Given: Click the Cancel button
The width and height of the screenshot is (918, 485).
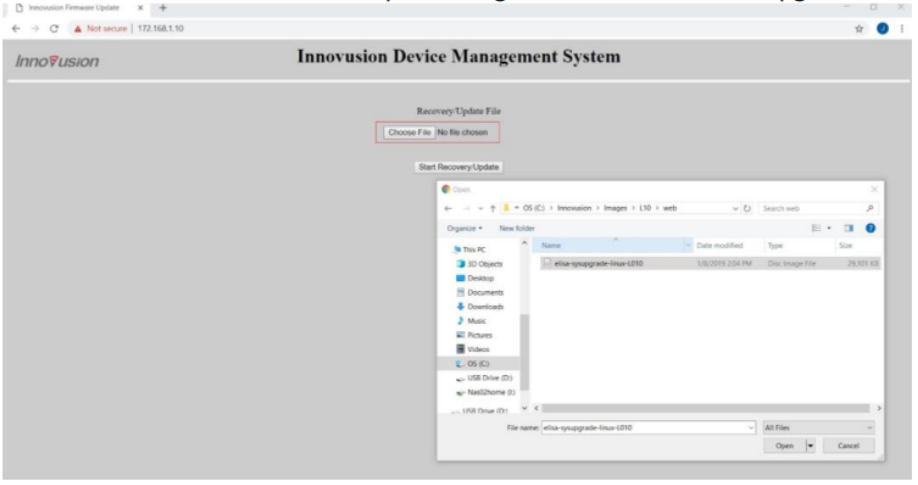Looking at the screenshot, I should (848, 446).
